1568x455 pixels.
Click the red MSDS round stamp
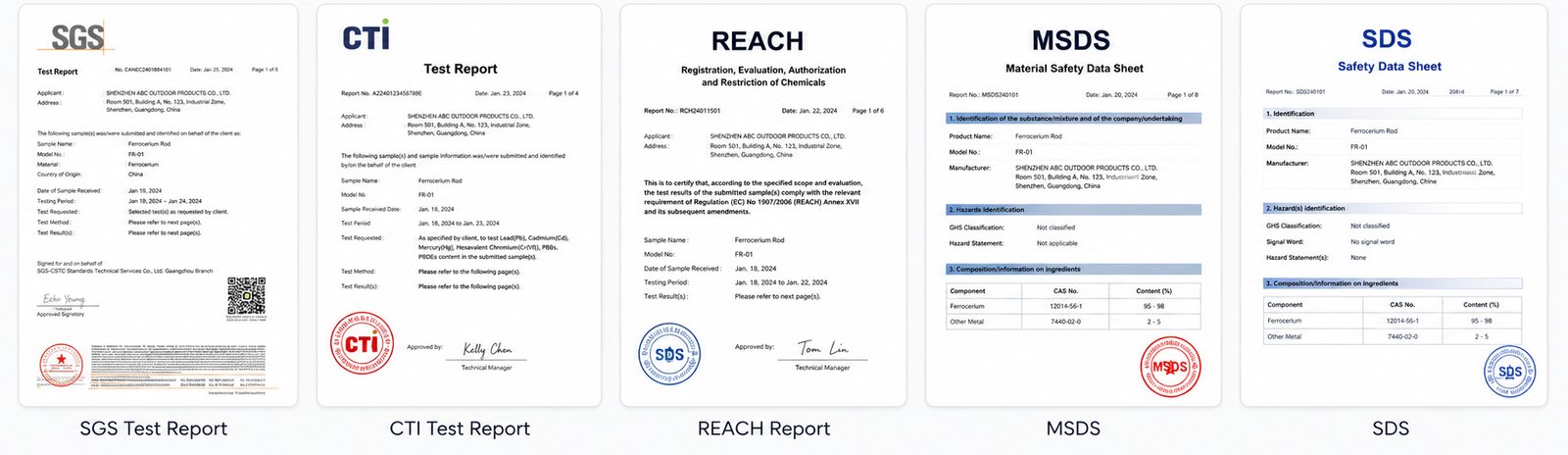(x=1170, y=367)
